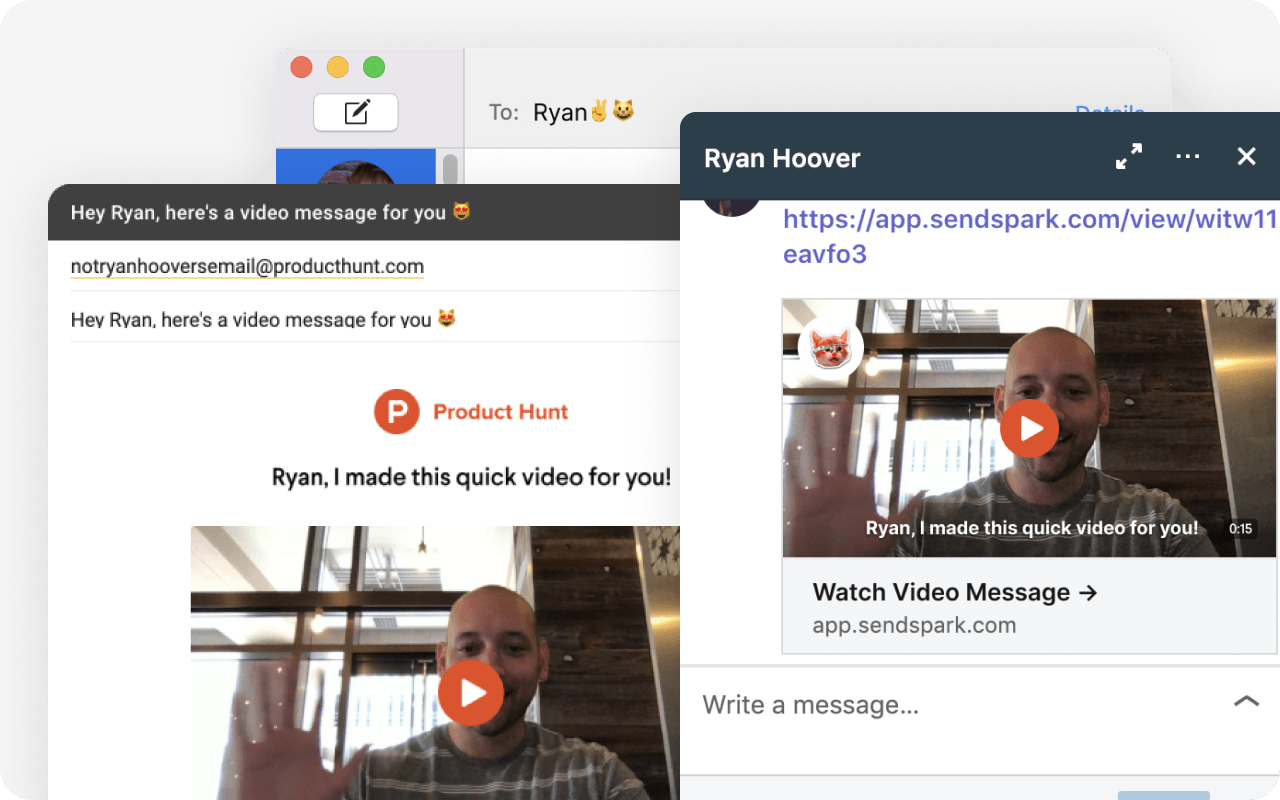Click the Product Hunt logo in email
Image resolution: width=1280 pixels, height=800 pixels.
pyautogui.click(x=396, y=412)
